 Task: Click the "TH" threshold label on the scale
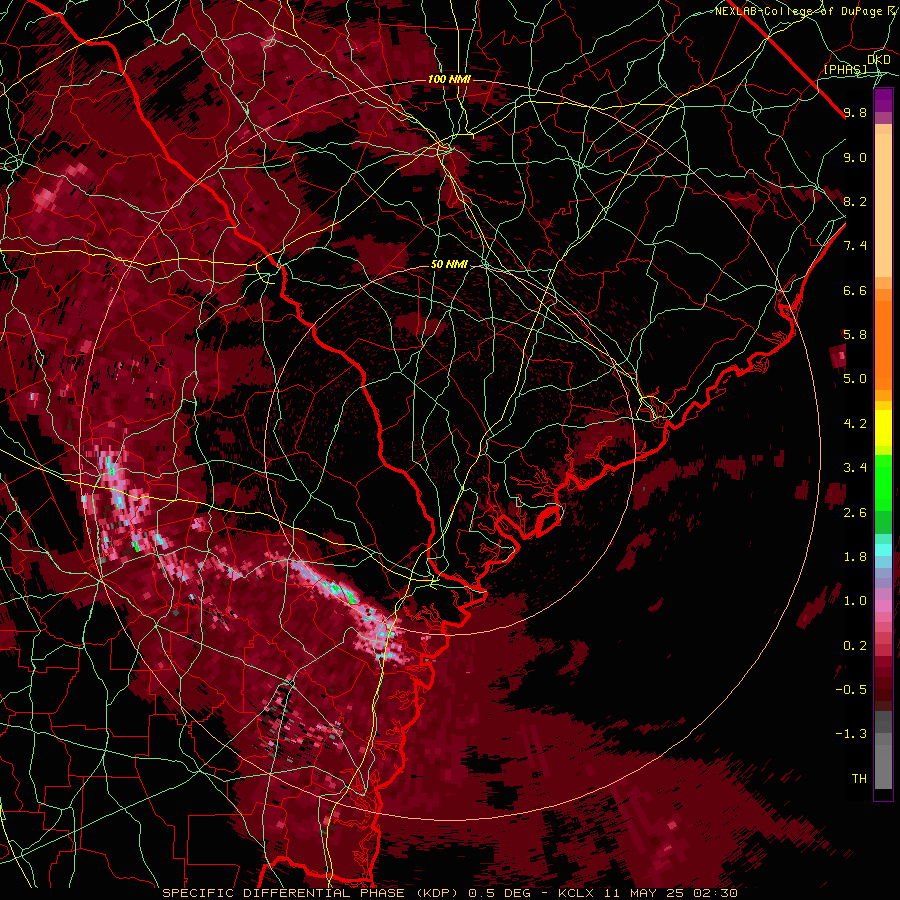pos(859,779)
